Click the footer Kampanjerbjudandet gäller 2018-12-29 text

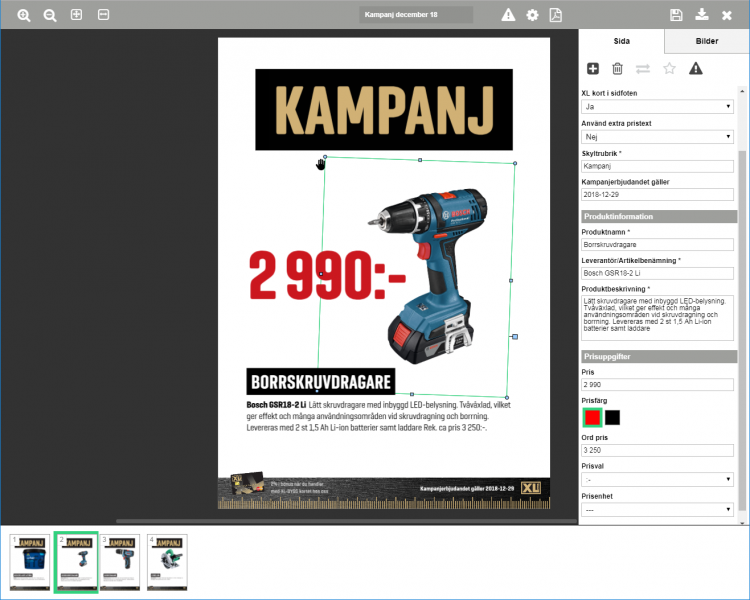pos(467,489)
